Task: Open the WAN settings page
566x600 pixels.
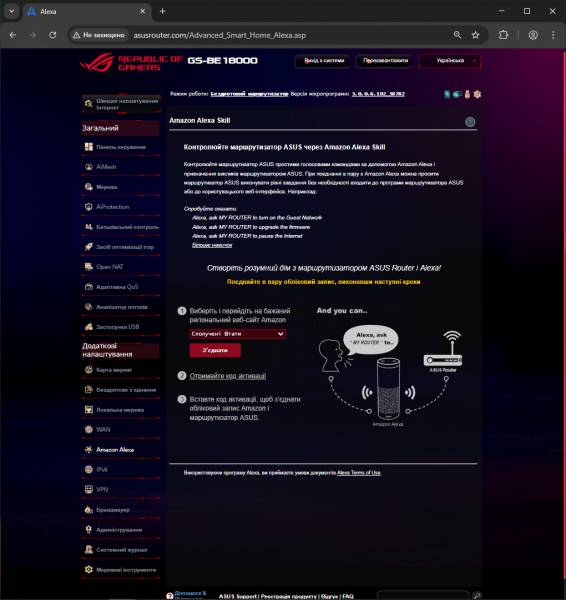Action: click(121, 429)
